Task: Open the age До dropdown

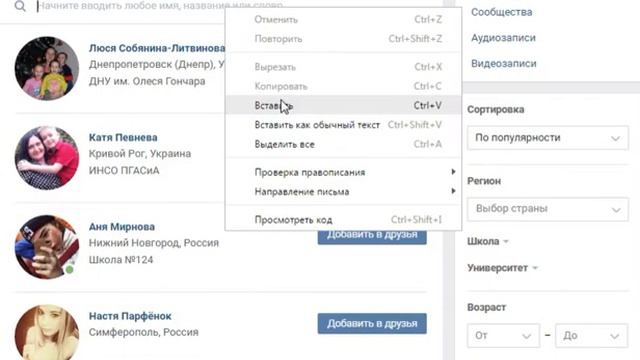Action: coord(591,336)
